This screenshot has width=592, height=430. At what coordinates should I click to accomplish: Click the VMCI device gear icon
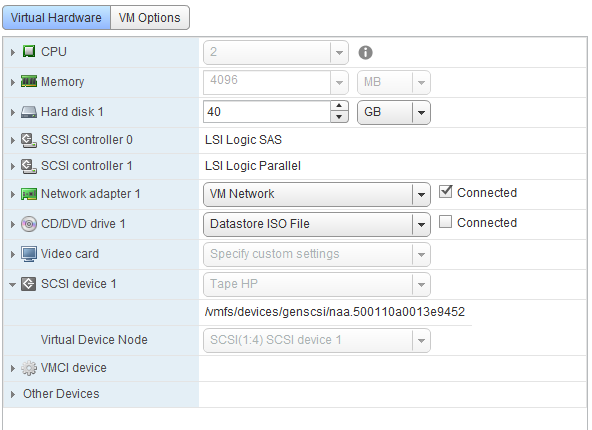pos(29,368)
